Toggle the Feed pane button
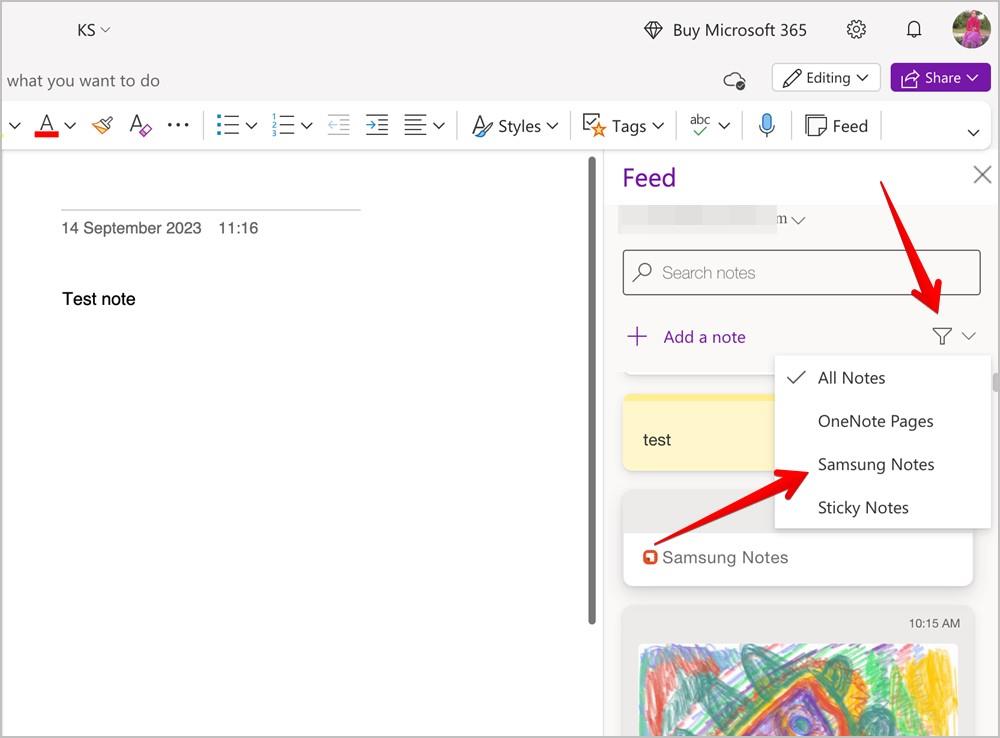 click(836, 126)
